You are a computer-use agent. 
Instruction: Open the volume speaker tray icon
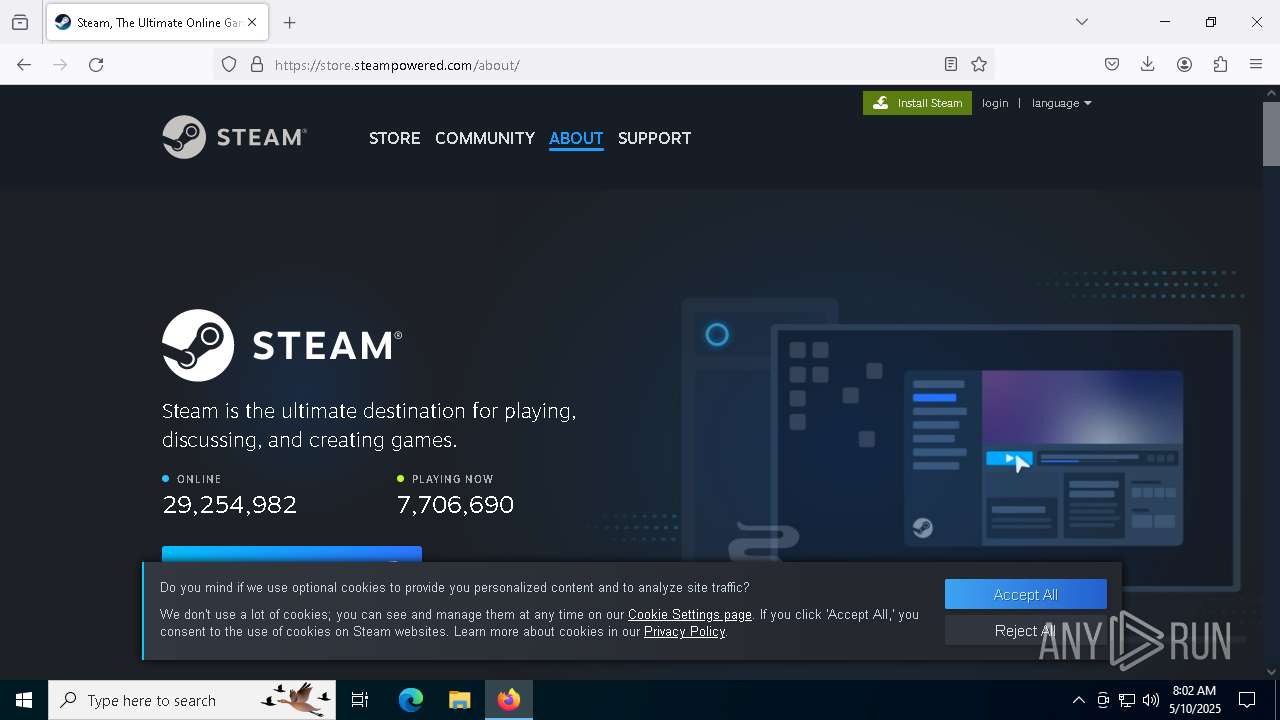[1151, 700]
